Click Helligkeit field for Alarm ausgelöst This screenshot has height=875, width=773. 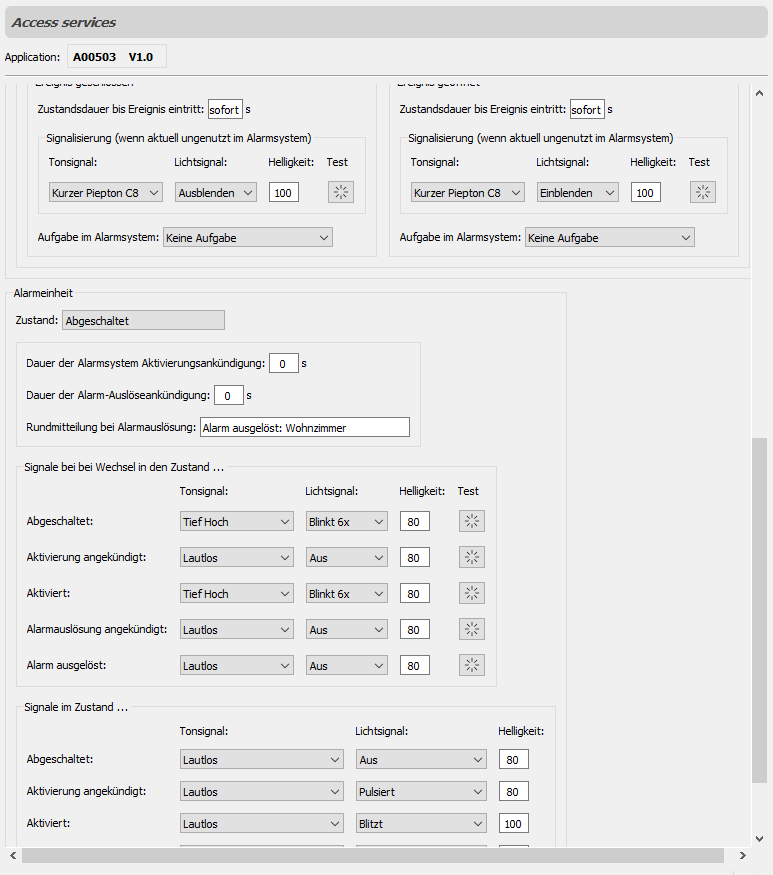[x=415, y=666]
